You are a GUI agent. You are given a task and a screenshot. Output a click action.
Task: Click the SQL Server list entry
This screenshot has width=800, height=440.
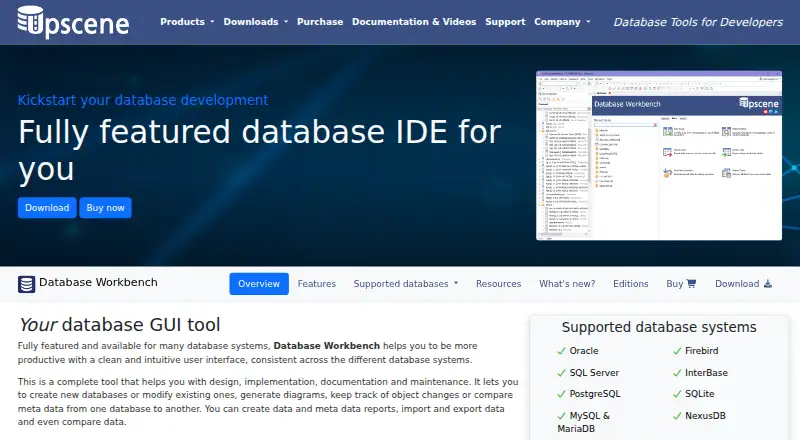click(x=594, y=373)
